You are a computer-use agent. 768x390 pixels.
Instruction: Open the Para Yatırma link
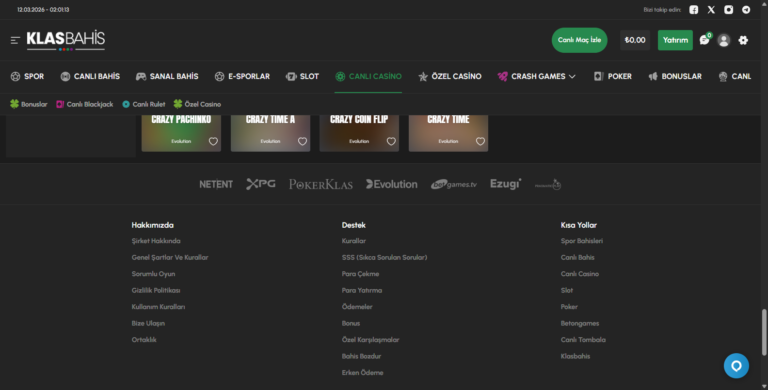(362, 291)
